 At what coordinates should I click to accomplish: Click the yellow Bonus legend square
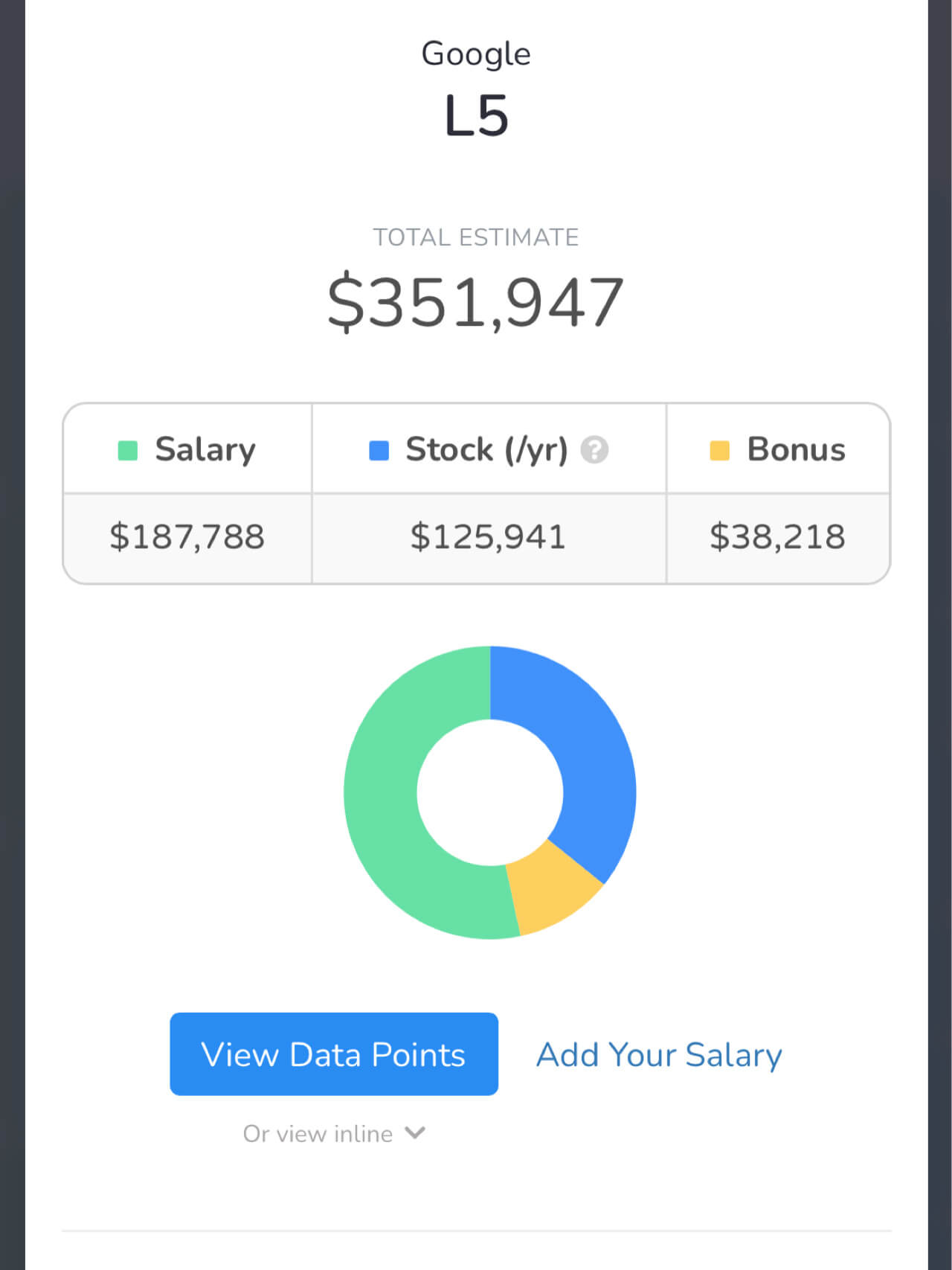(720, 451)
